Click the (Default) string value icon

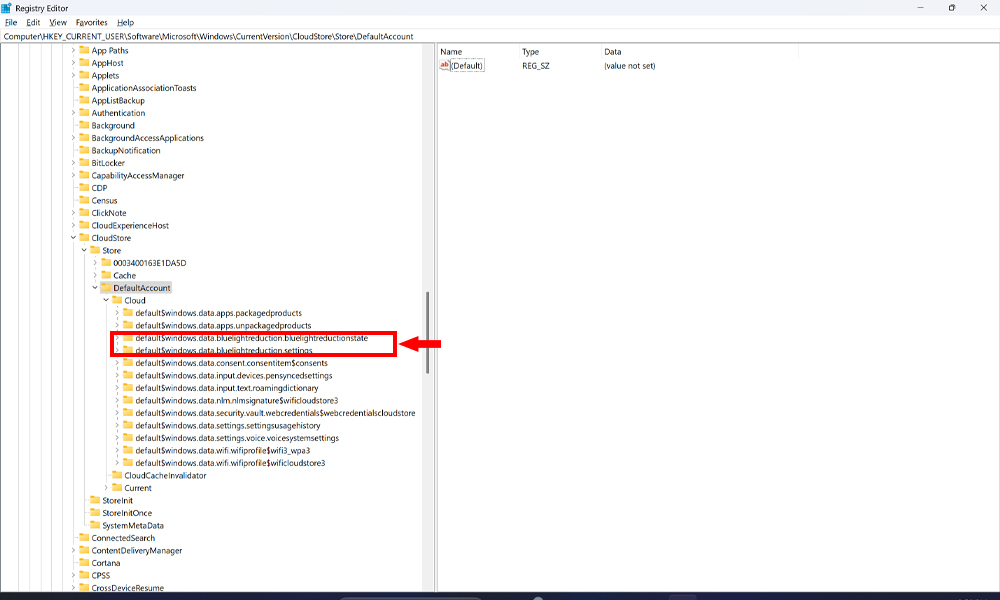point(445,66)
